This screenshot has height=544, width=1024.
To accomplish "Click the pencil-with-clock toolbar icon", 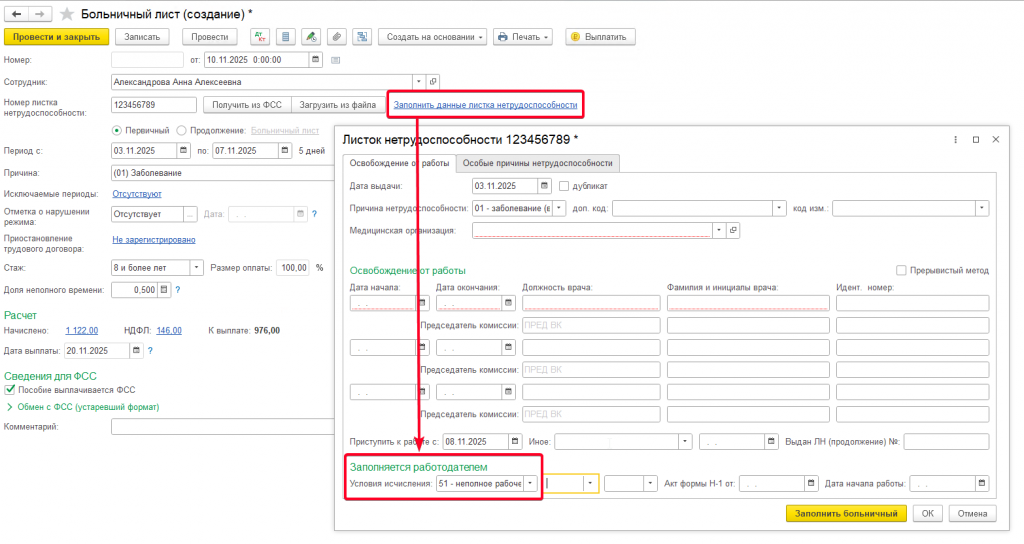I will pos(311,37).
